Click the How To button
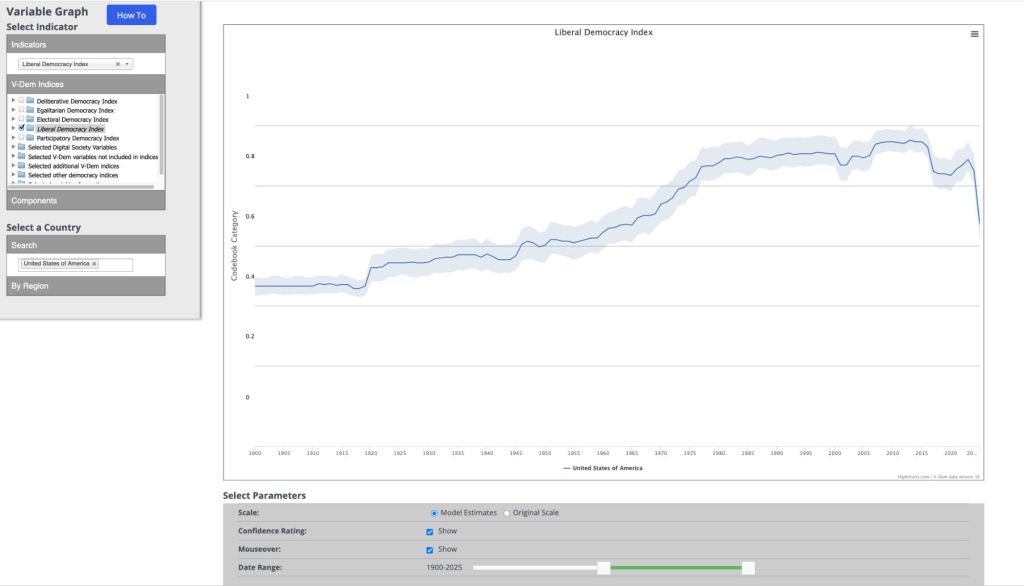Image resolution: width=1024 pixels, height=586 pixels. [x=131, y=15]
